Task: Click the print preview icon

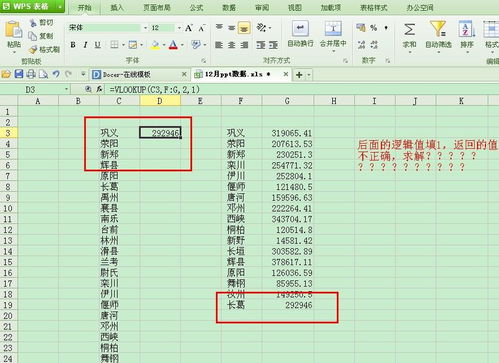Action: [x=43, y=74]
